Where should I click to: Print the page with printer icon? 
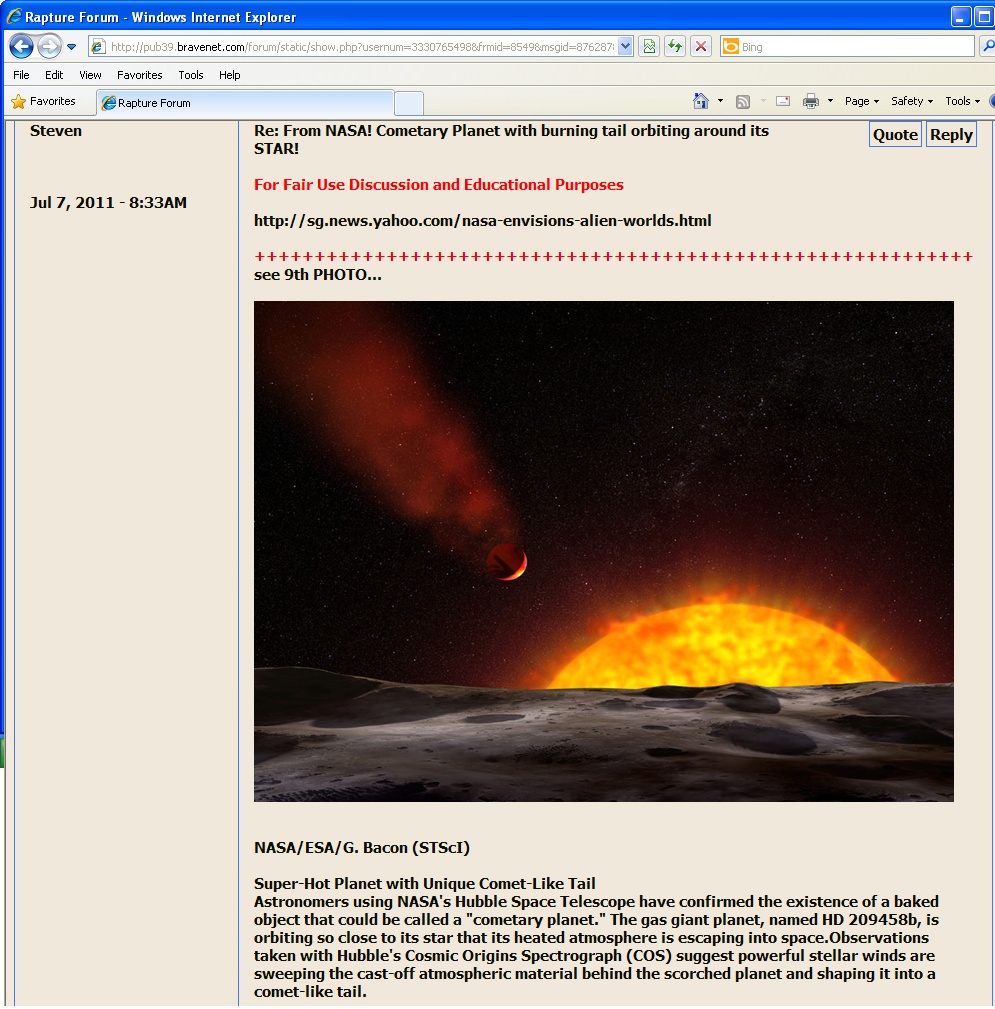(x=811, y=101)
